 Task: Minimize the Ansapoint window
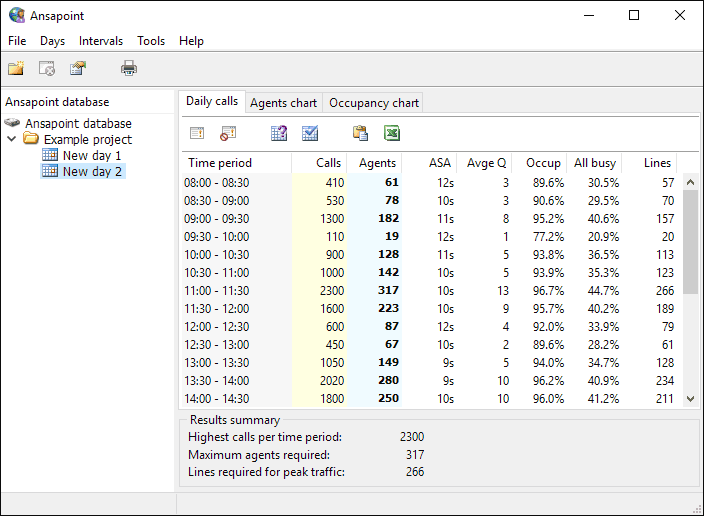589,15
